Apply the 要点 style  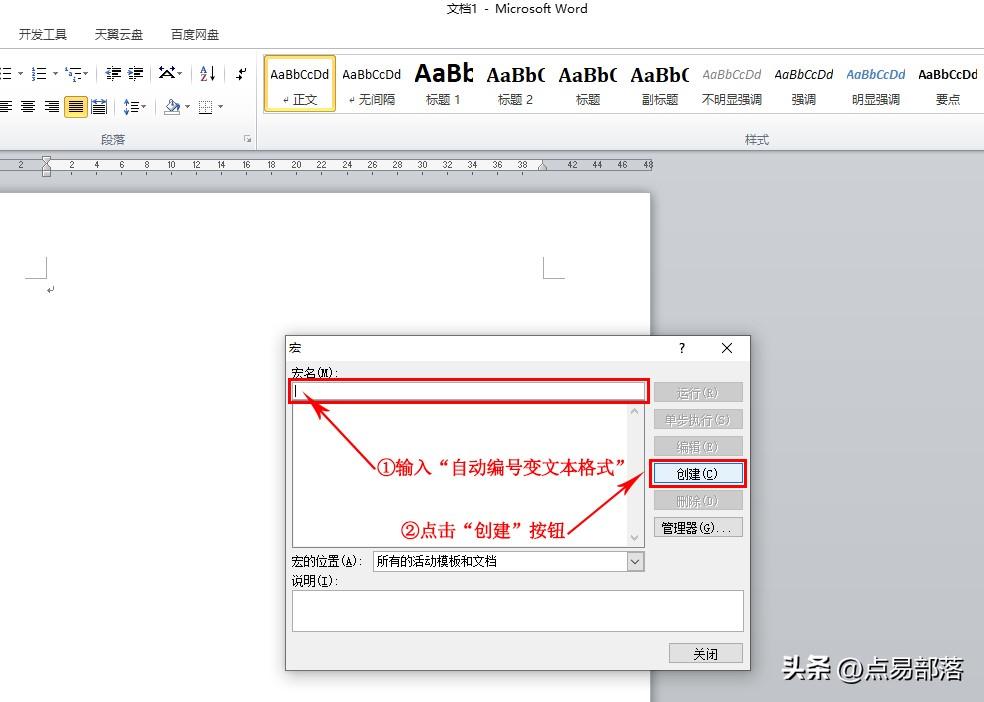948,84
